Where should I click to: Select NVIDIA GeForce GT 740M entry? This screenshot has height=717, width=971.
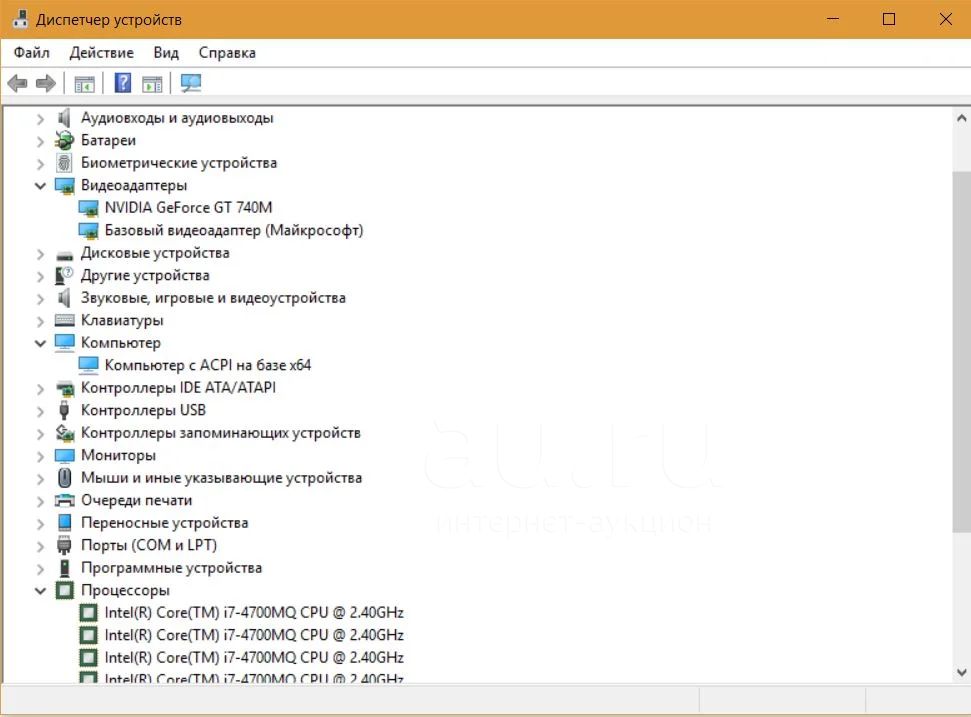[188, 207]
